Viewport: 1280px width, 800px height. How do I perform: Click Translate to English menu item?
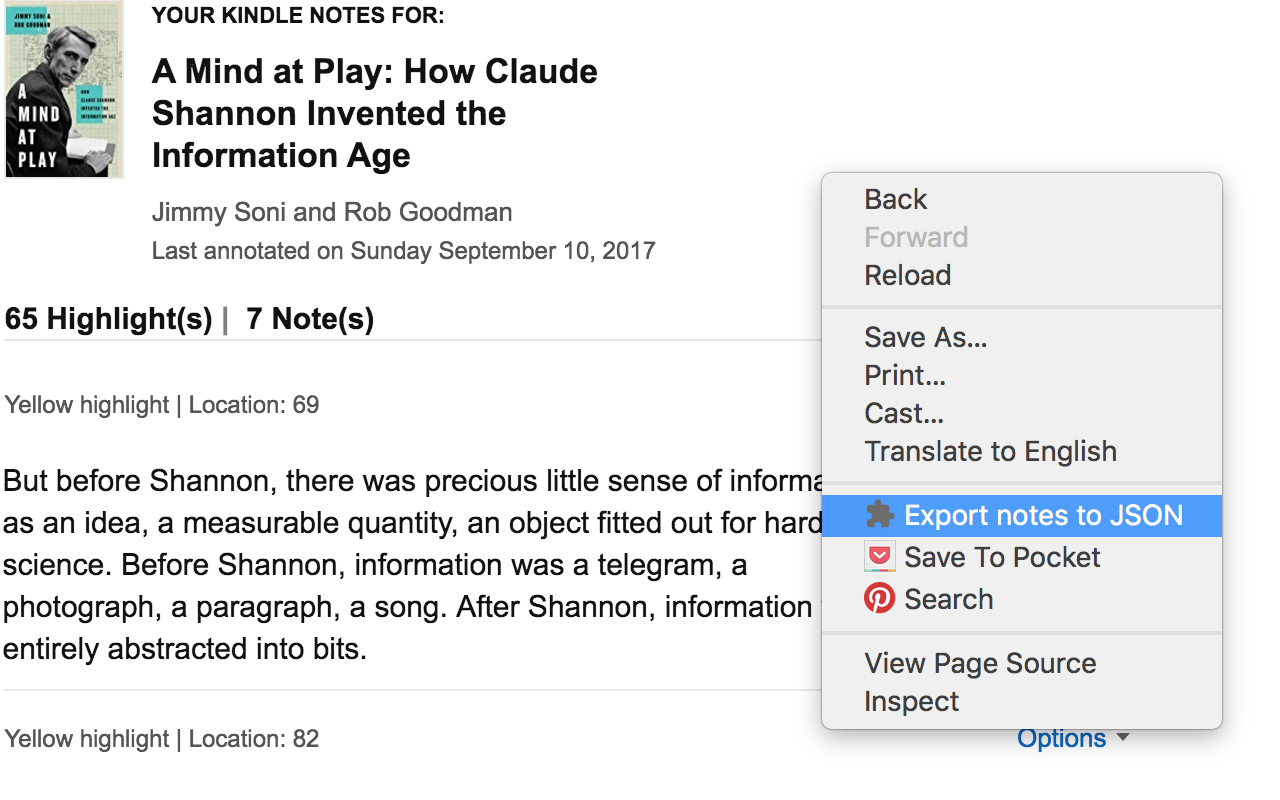990,451
